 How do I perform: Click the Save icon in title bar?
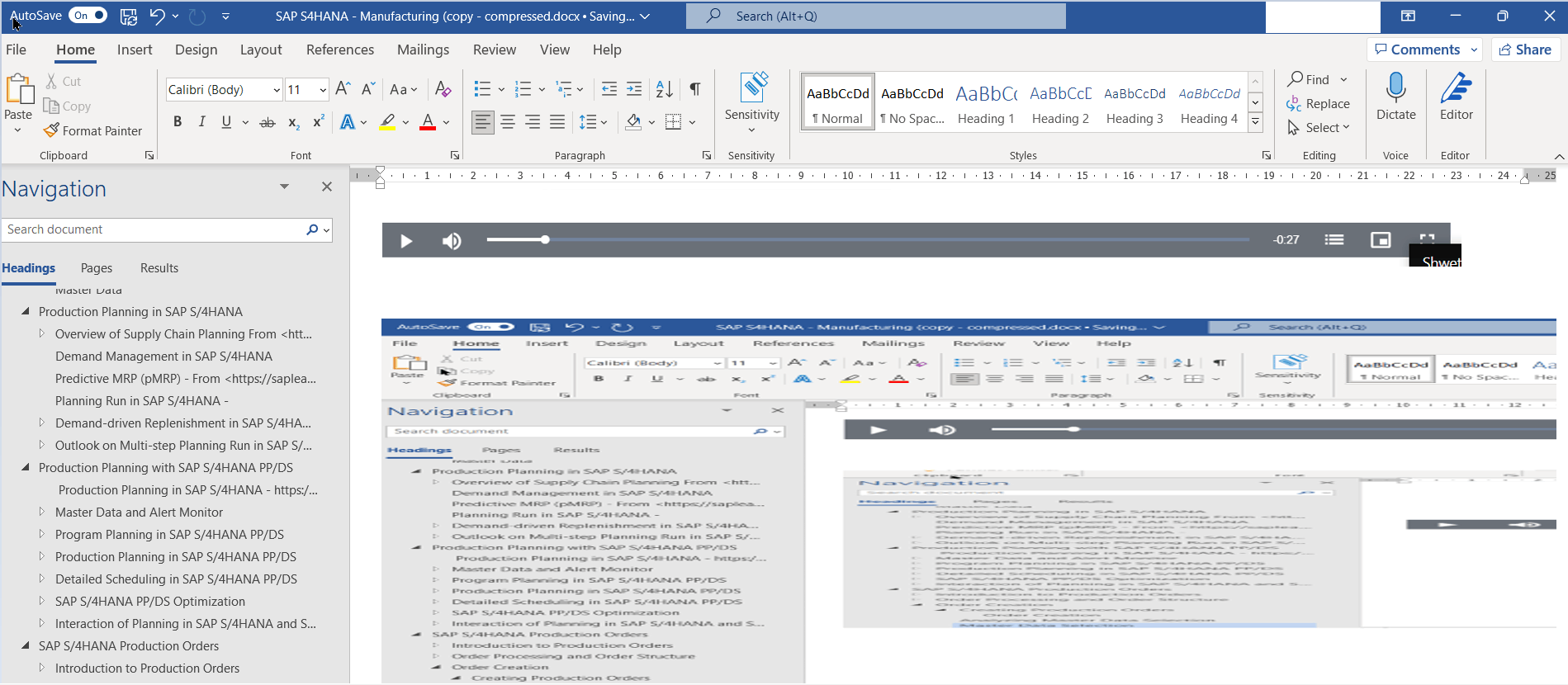129,16
